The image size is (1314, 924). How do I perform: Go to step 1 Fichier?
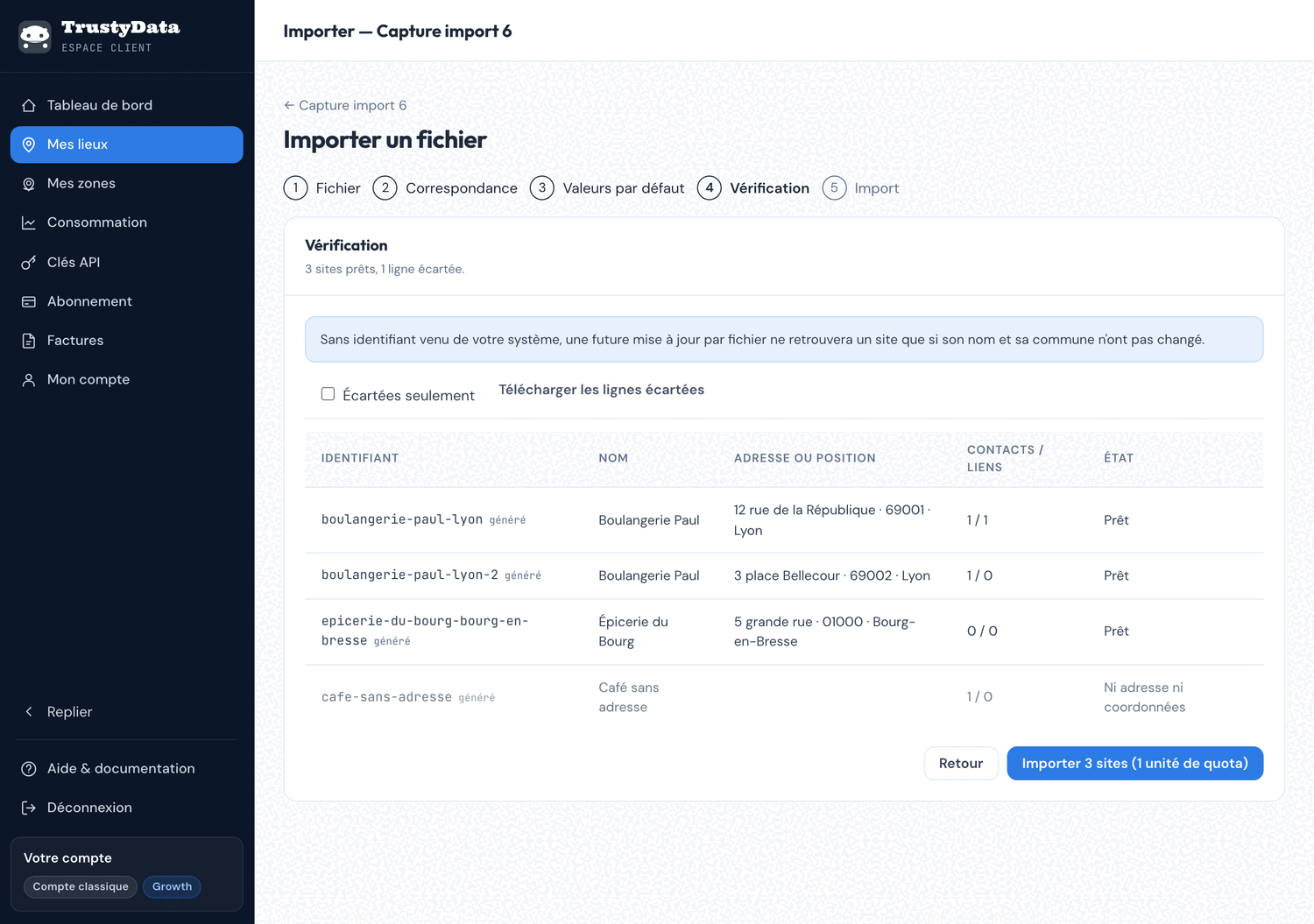click(x=321, y=188)
